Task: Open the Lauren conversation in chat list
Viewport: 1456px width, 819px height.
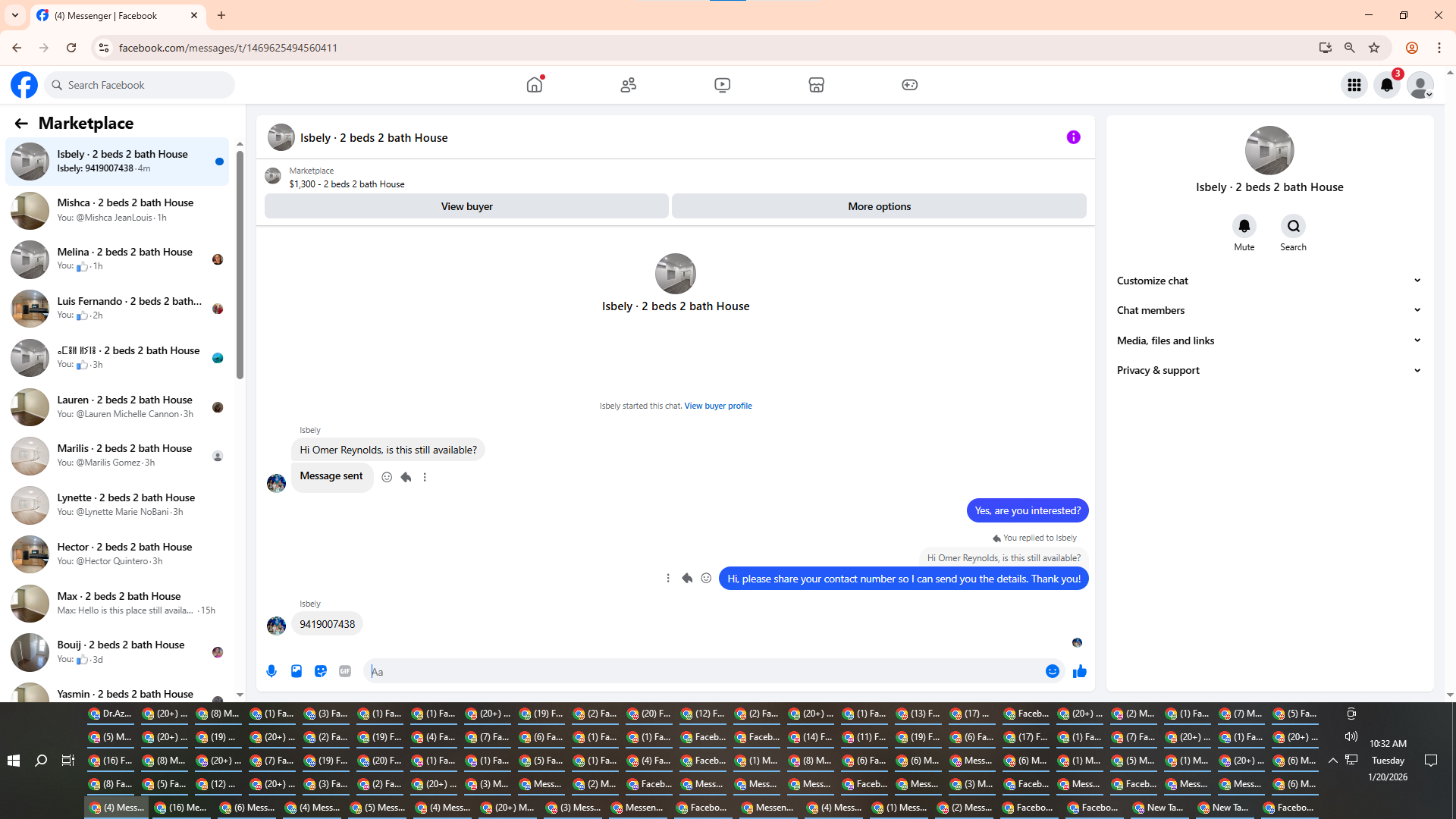Action: [x=118, y=407]
